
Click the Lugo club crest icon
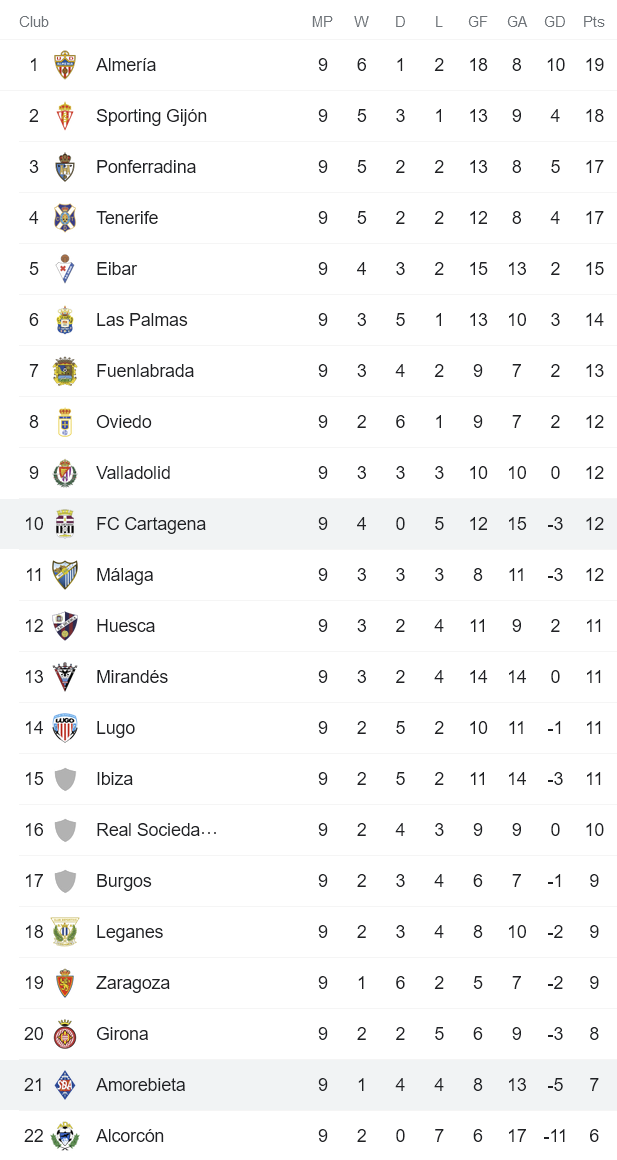(65, 728)
